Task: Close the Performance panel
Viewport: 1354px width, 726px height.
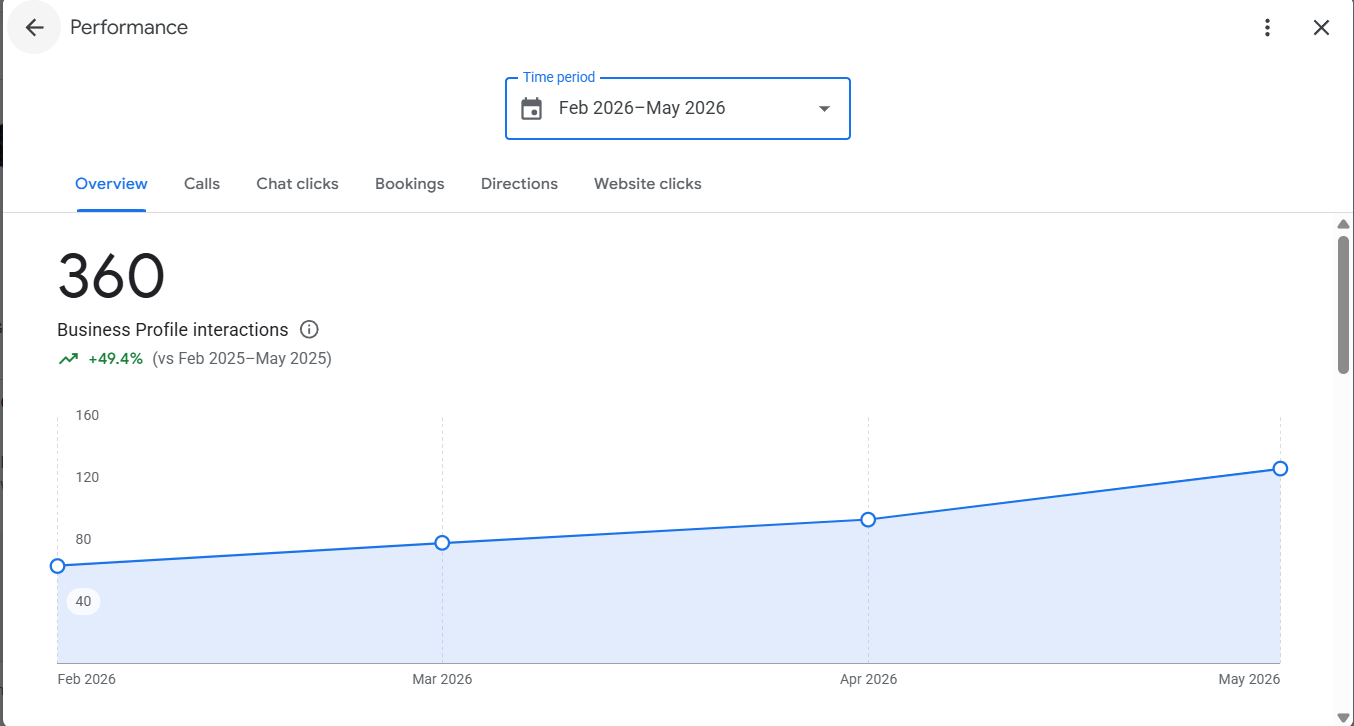Action: point(1321,28)
